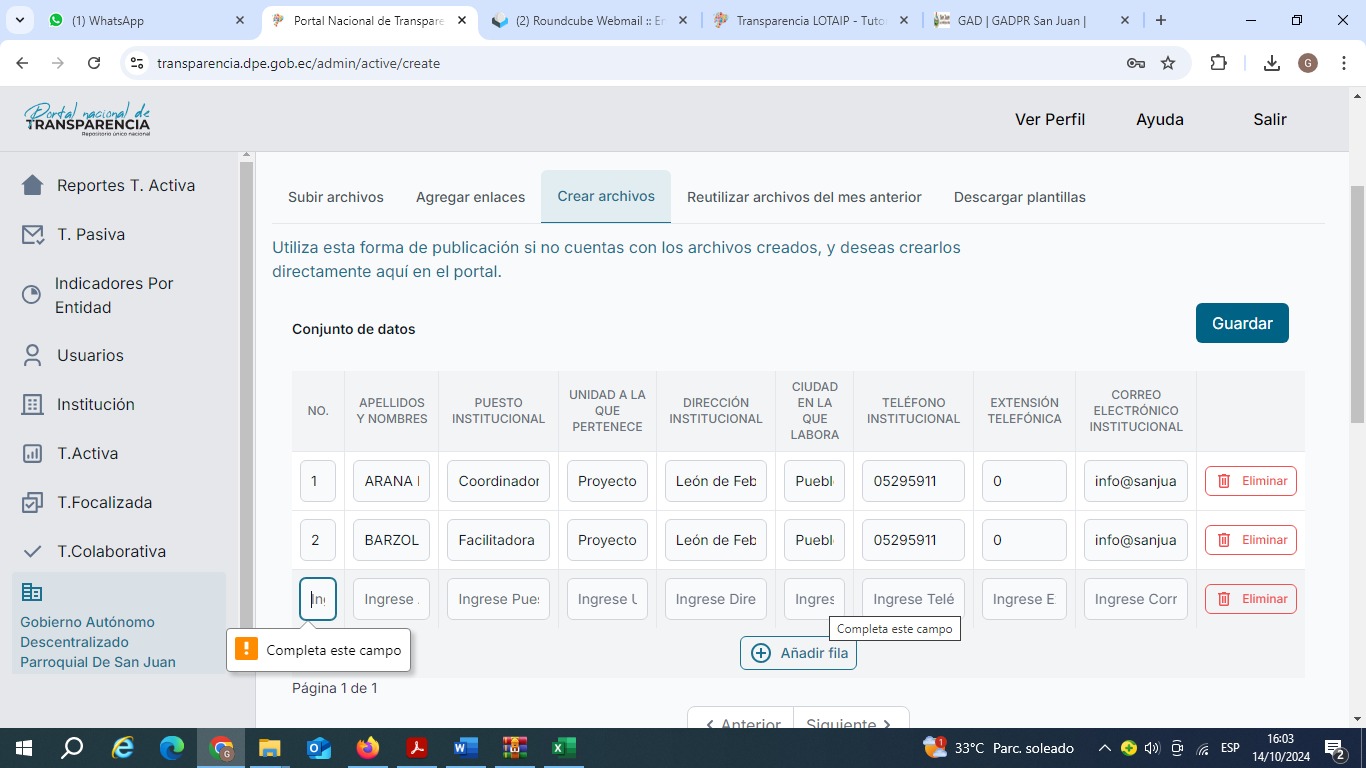Screen dimensions: 1366x768
Task: Open the Usuarios person icon
Action: [x=33, y=355]
